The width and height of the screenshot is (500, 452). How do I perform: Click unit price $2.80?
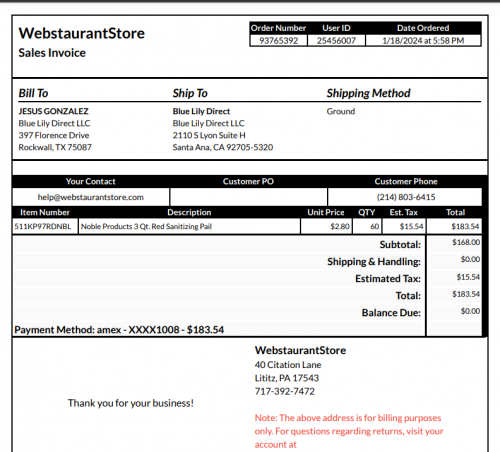point(340,227)
